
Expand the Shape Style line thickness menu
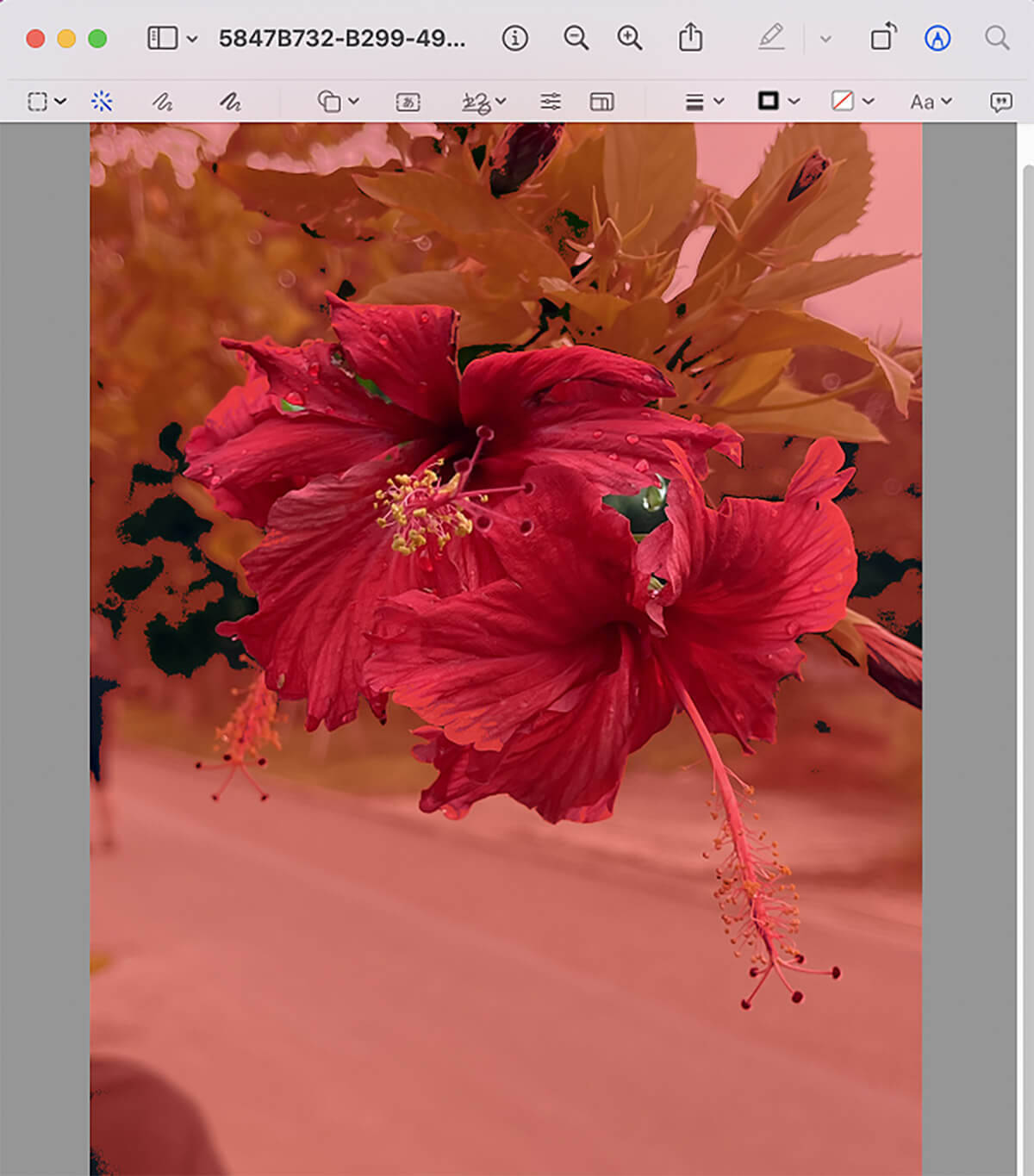(x=703, y=102)
